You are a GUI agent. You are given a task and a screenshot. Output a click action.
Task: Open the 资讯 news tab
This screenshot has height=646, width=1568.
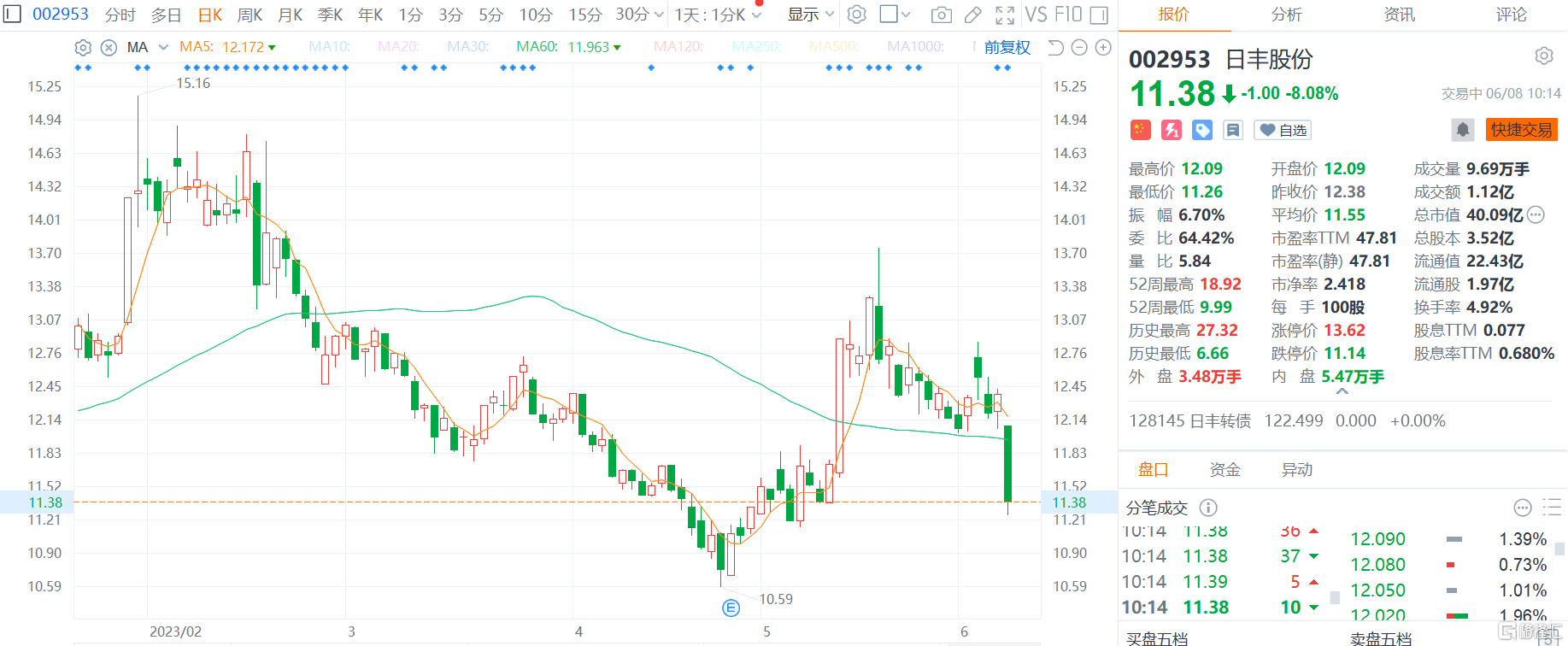pos(1399,15)
